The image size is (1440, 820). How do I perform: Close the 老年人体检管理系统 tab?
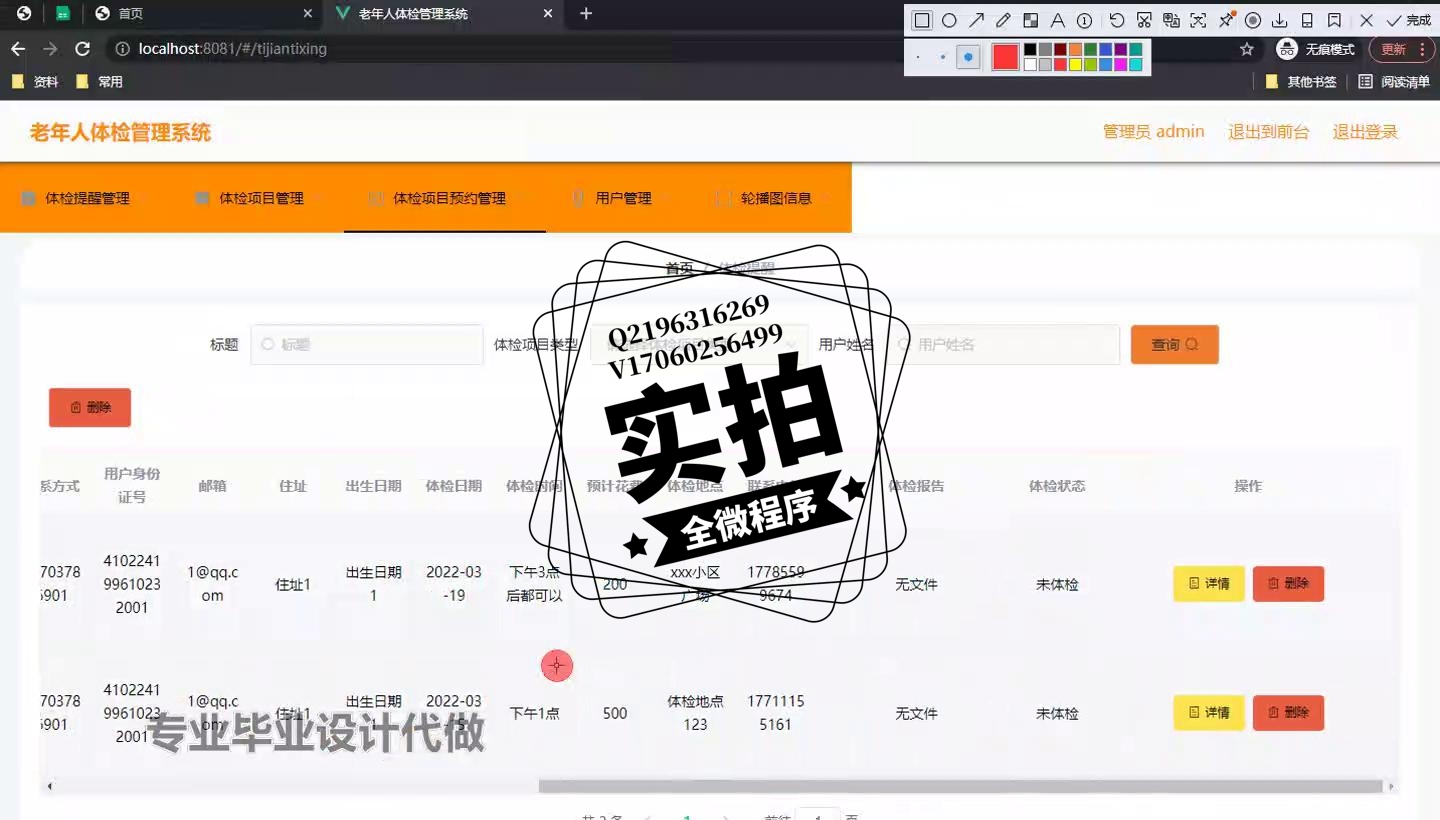(548, 14)
